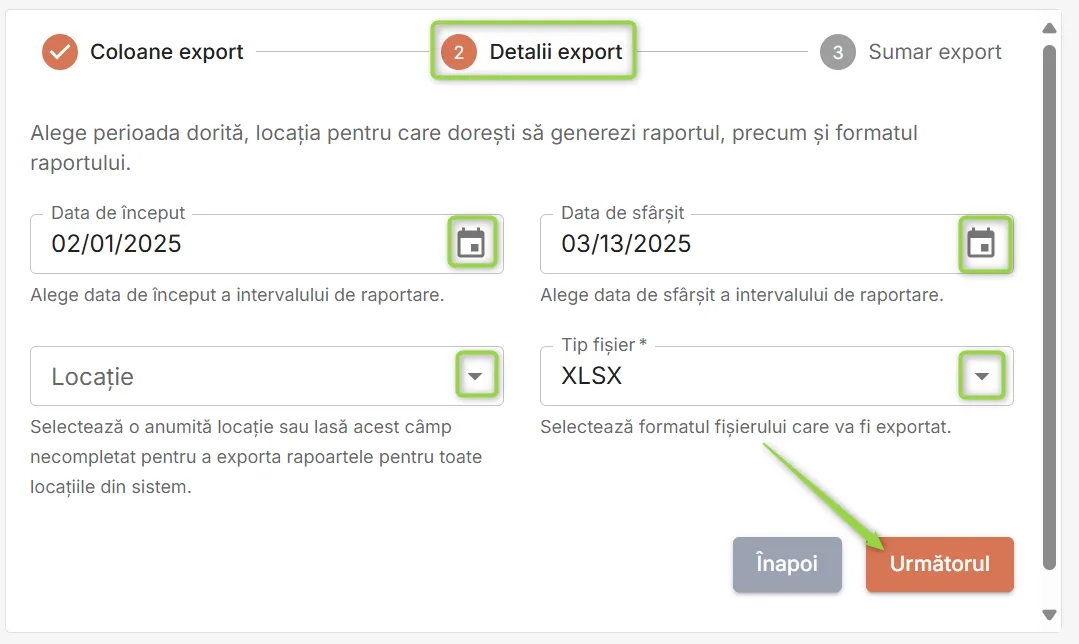Click the vertical scrollbar thumb
The height and width of the screenshot is (644, 1079).
click(x=1049, y=308)
